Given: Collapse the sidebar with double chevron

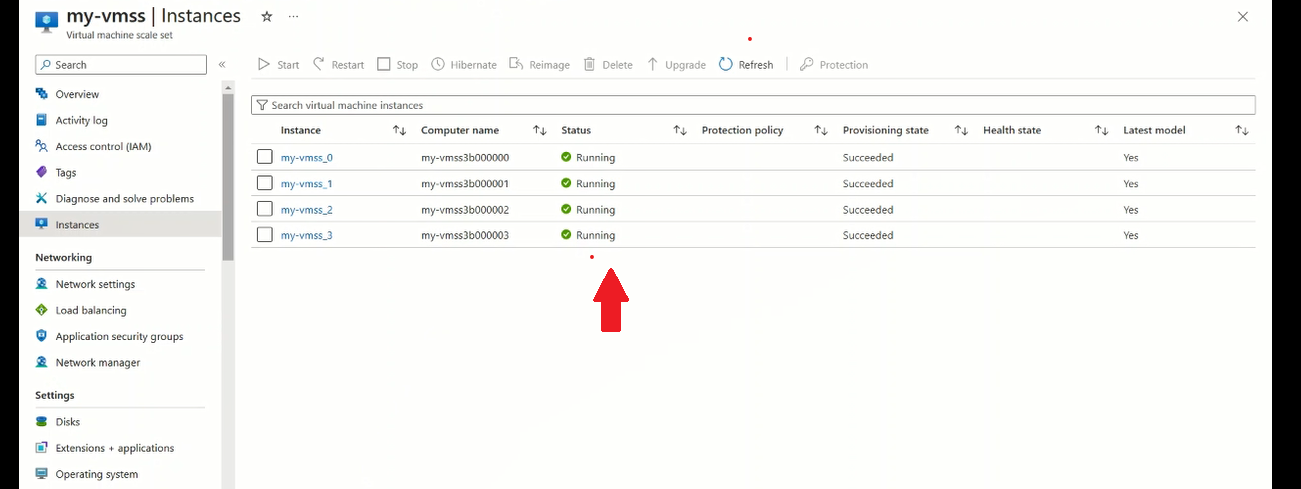Looking at the screenshot, I should coord(222,65).
